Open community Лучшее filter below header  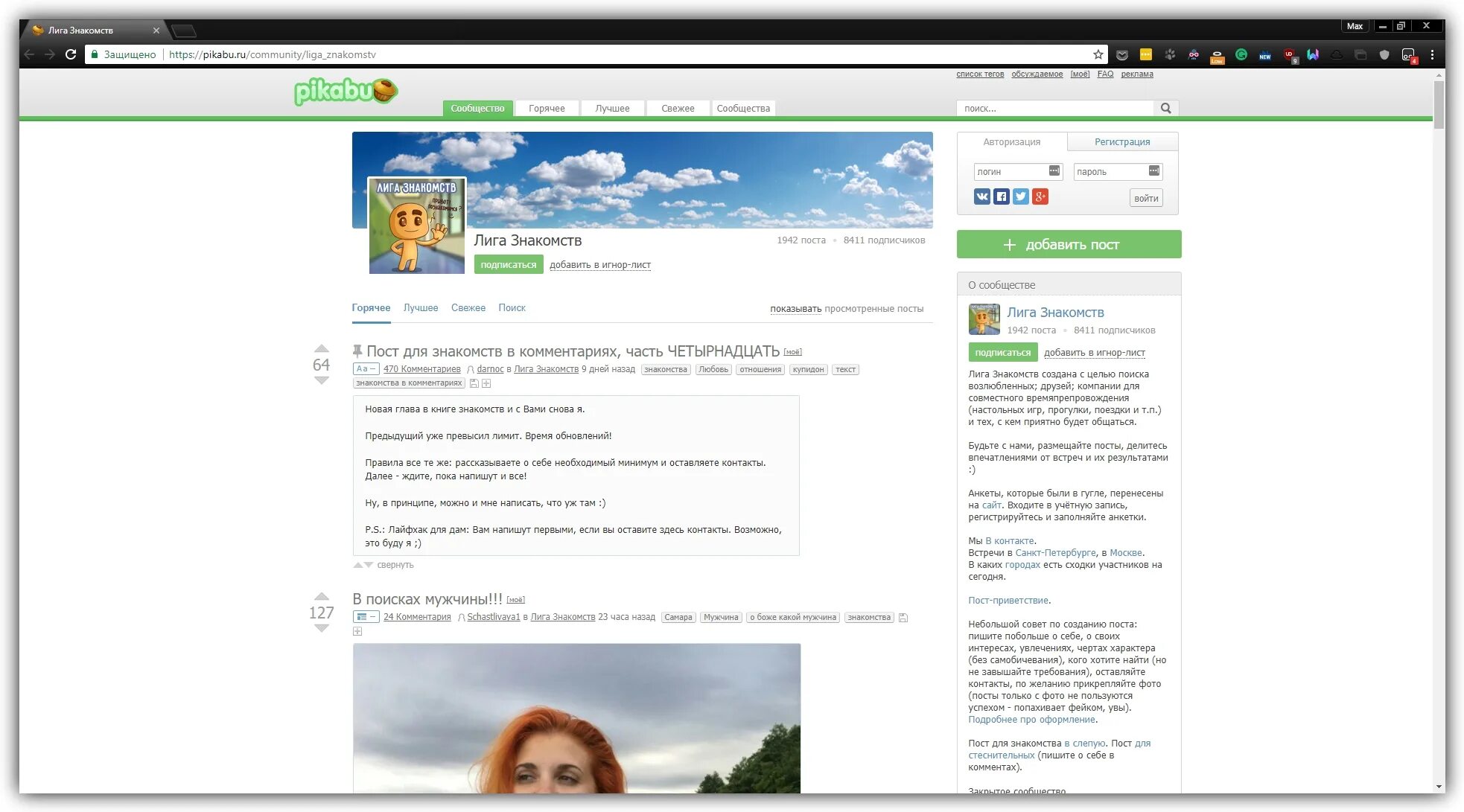pyautogui.click(x=421, y=307)
